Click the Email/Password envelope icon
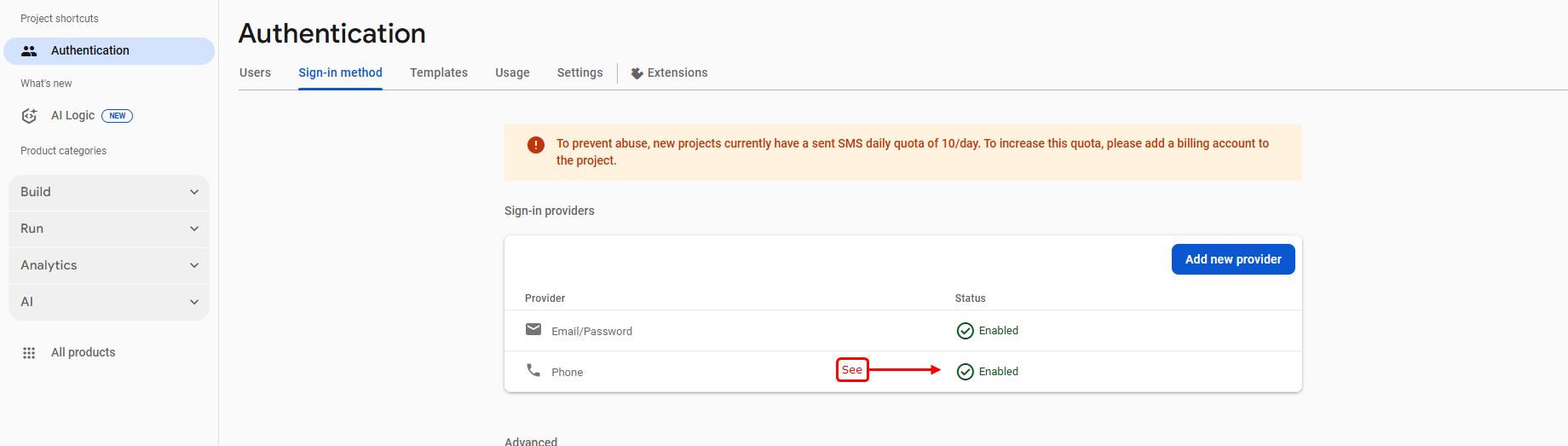This screenshot has width=1568, height=446. pyautogui.click(x=533, y=330)
